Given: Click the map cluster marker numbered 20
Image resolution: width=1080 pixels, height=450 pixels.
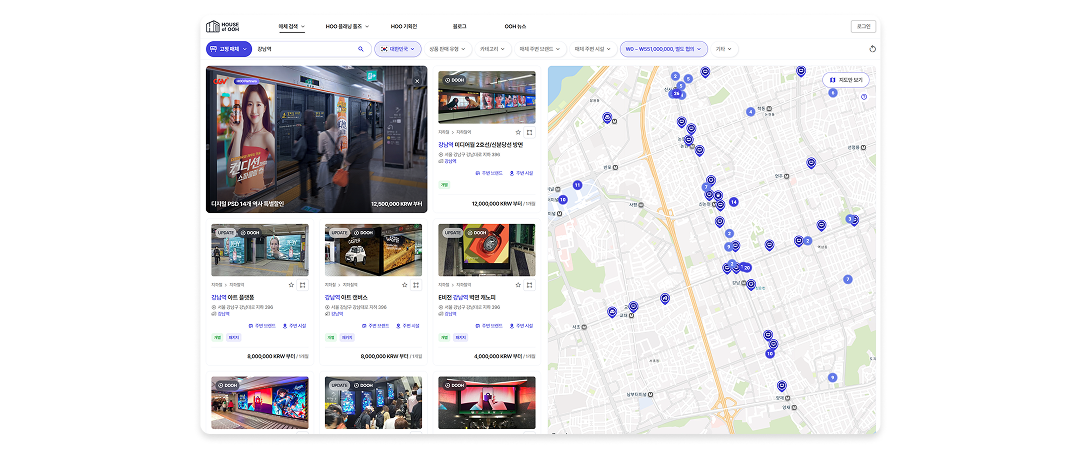Looking at the screenshot, I should click(747, 267).
